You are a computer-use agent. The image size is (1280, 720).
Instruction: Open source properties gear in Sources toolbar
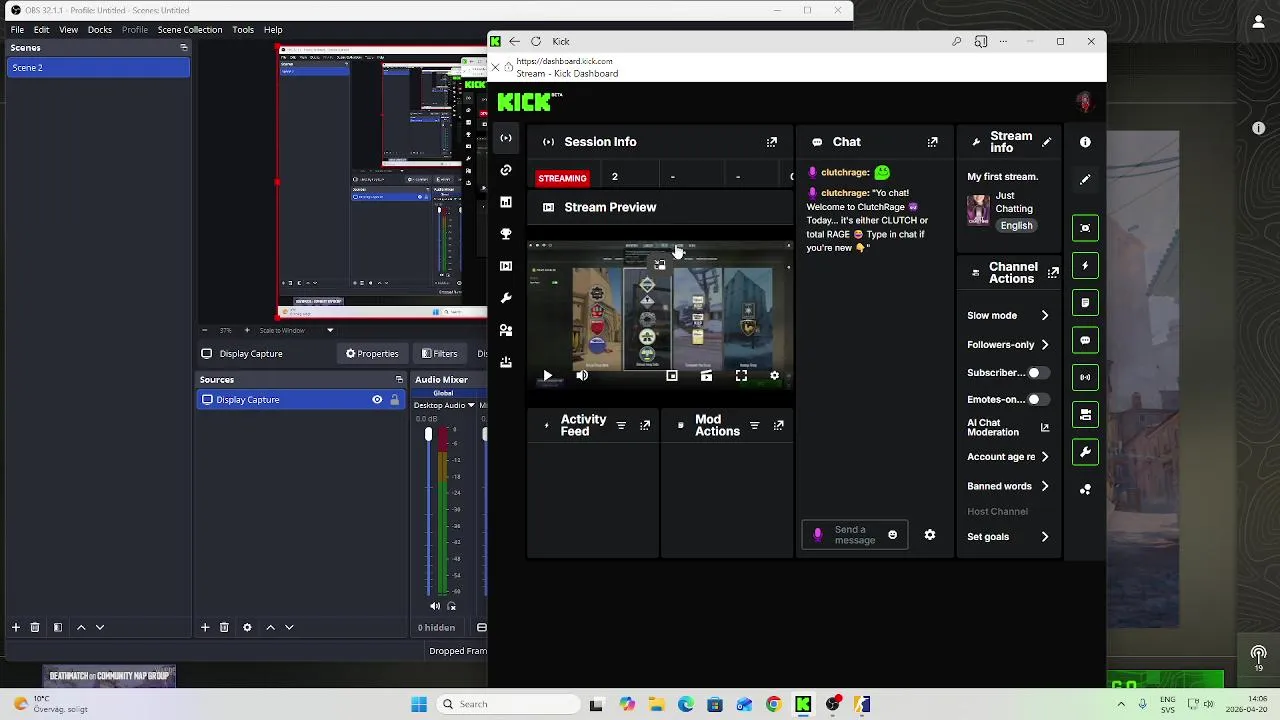(247, 627)
